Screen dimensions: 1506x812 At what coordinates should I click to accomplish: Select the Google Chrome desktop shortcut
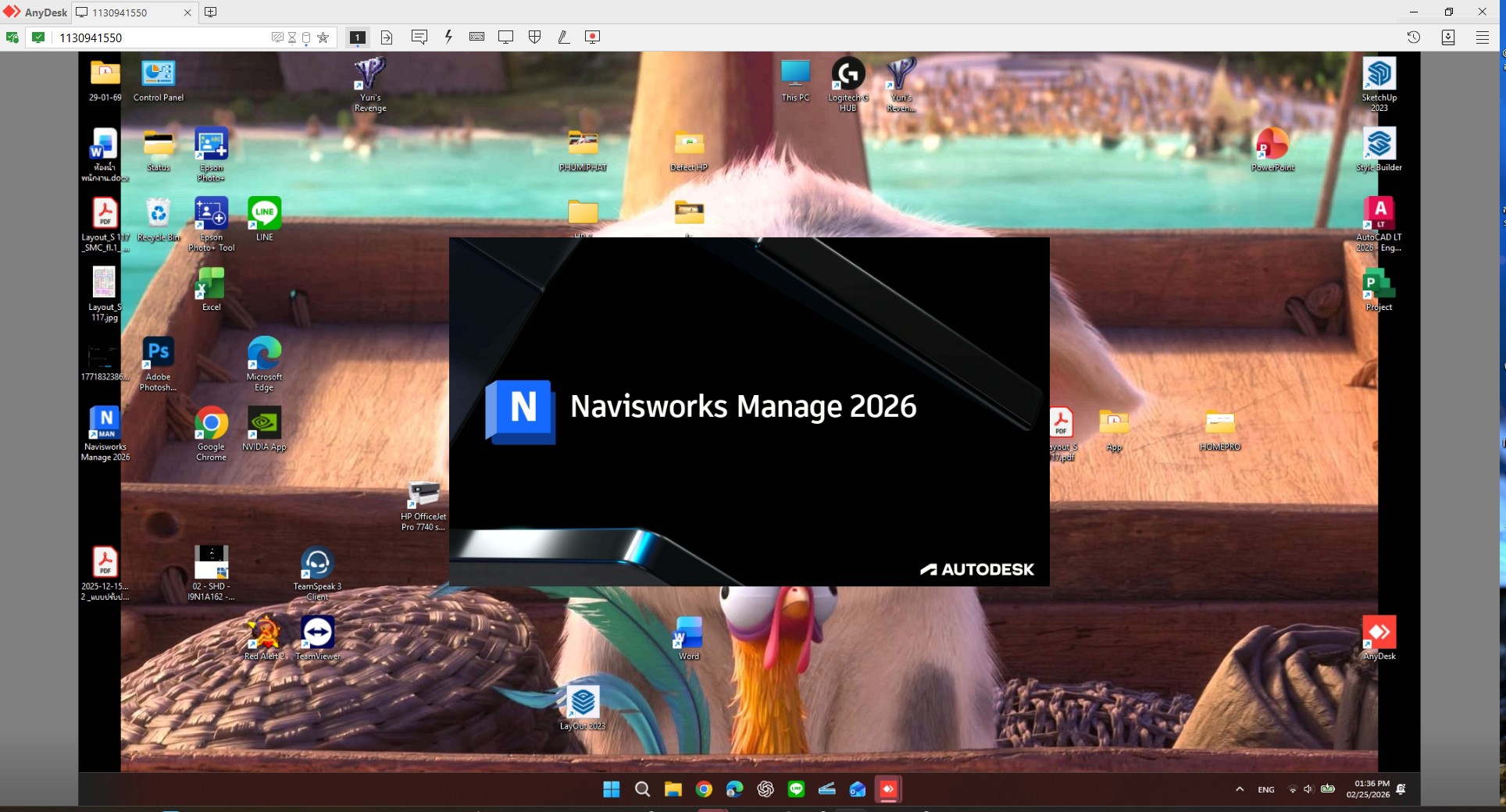coord(211,433)
